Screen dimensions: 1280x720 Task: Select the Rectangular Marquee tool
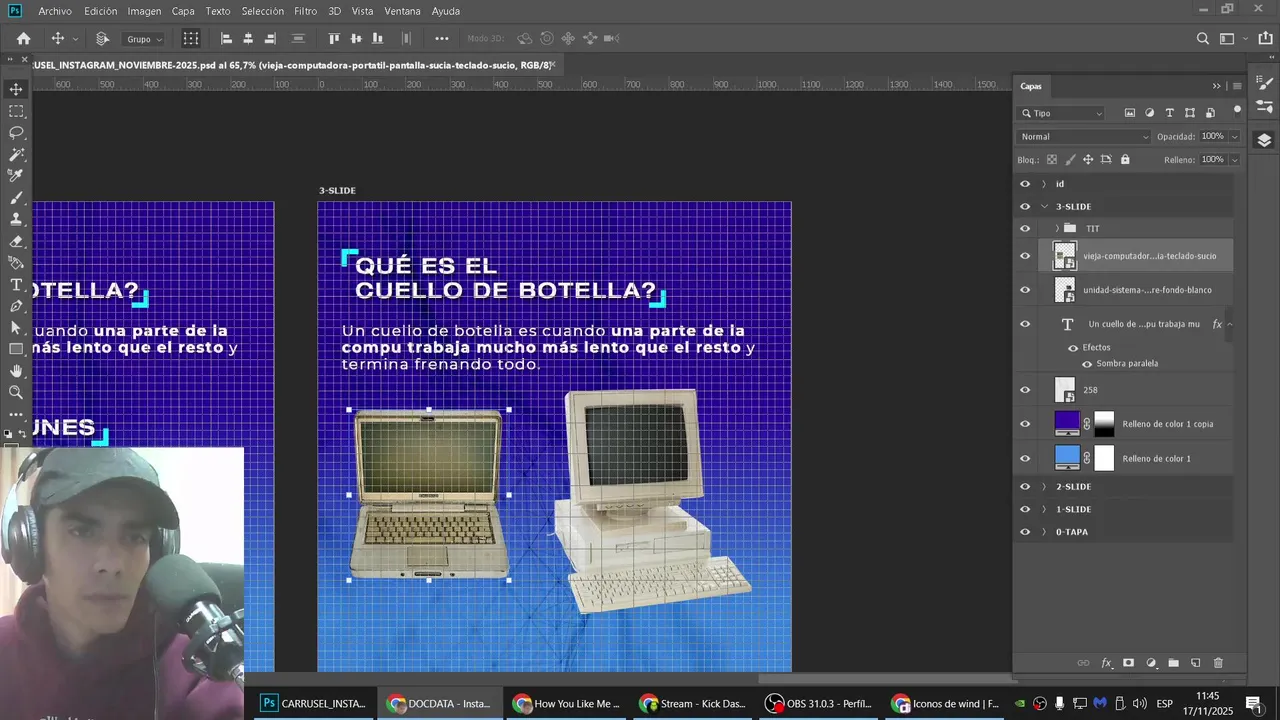[x=16, y=111]
